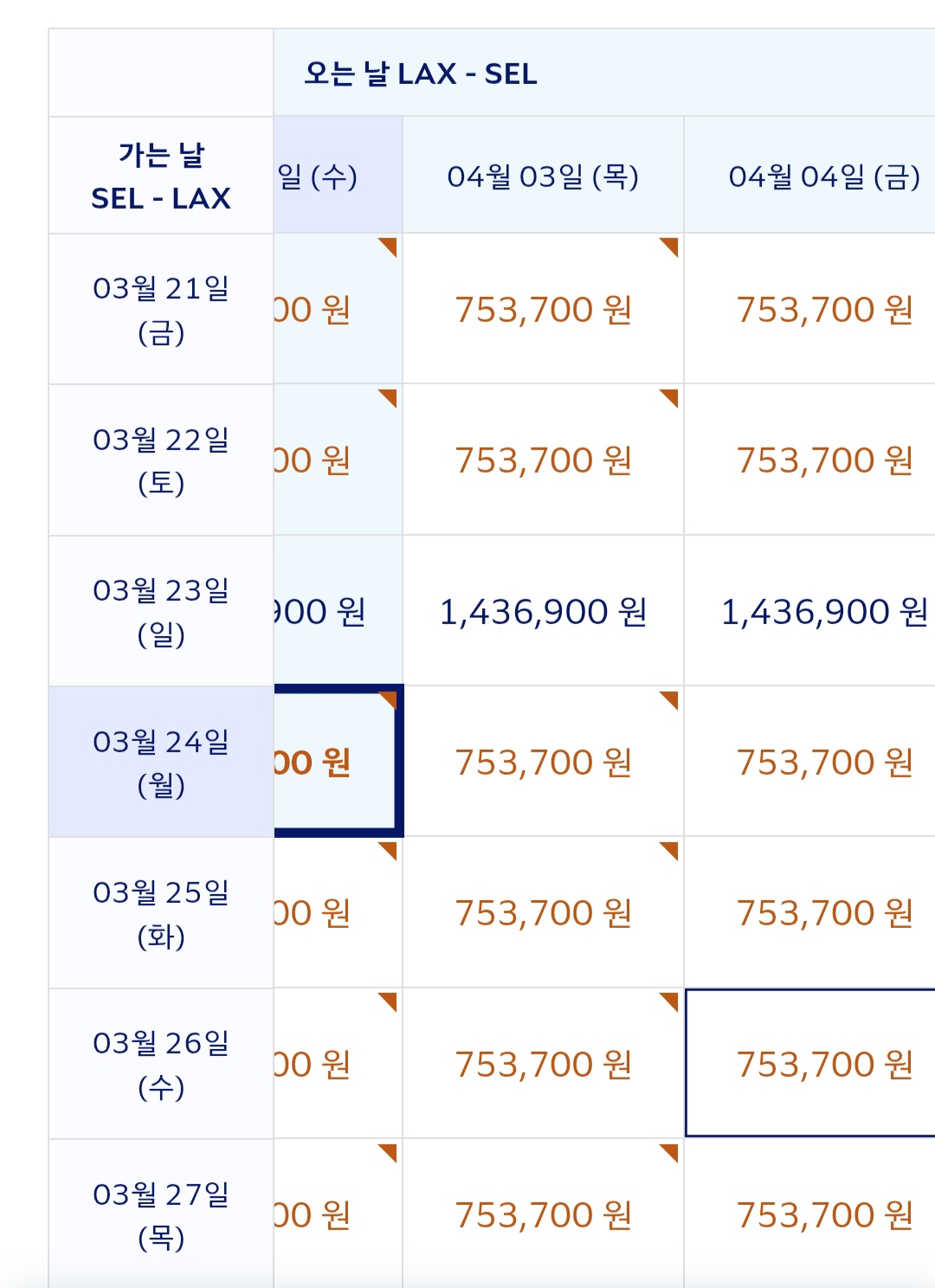Choose 753,700 원 fare: 03월 27일 to 04월 03일
Image resolution: width=935 pixels, height=1288 pixels.
pyautogui.click(x=543, y=1215)
